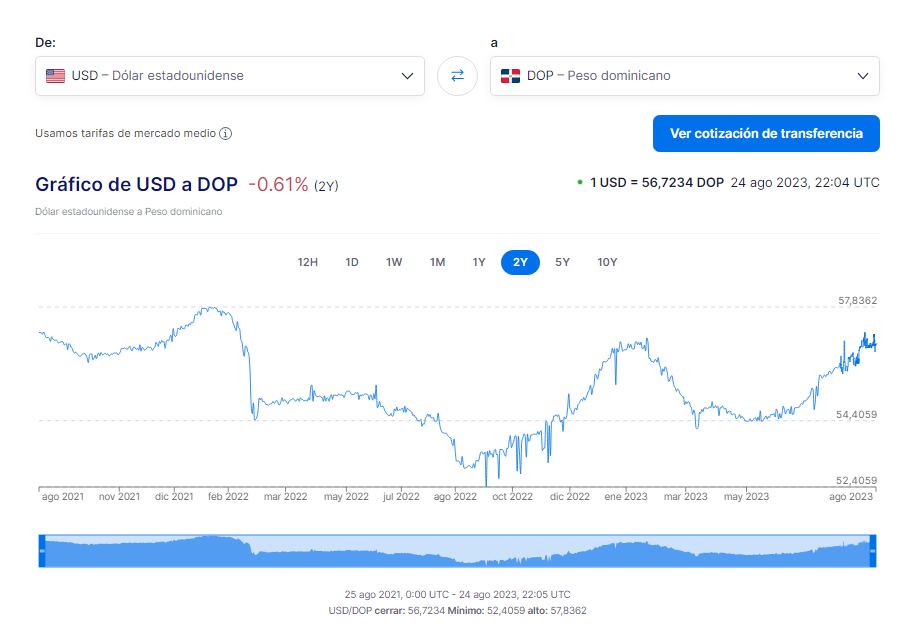Click the 1 USD = 56,7234 DOP rate

pos(657,183)
